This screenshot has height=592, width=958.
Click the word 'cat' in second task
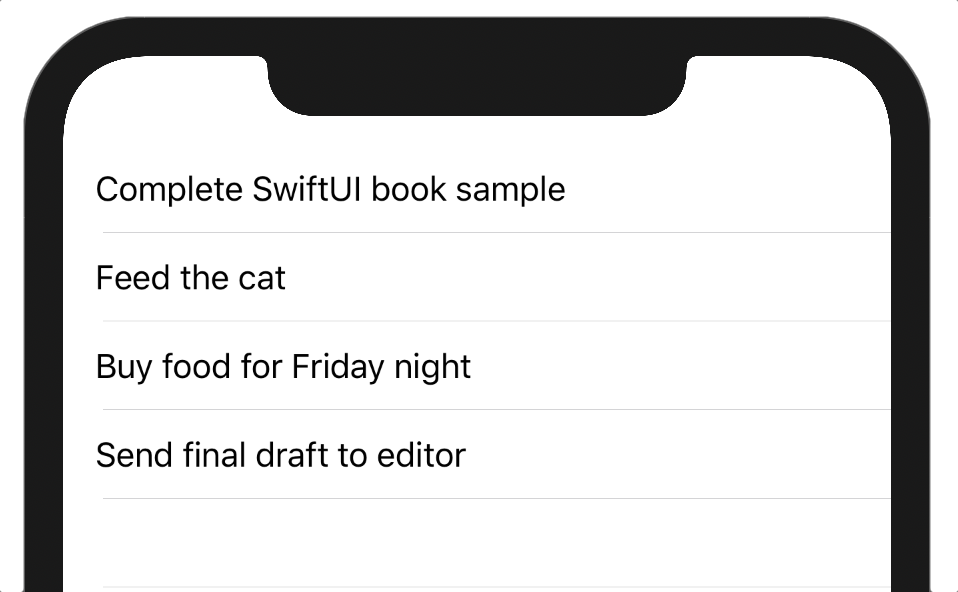[x=262, y=278]
